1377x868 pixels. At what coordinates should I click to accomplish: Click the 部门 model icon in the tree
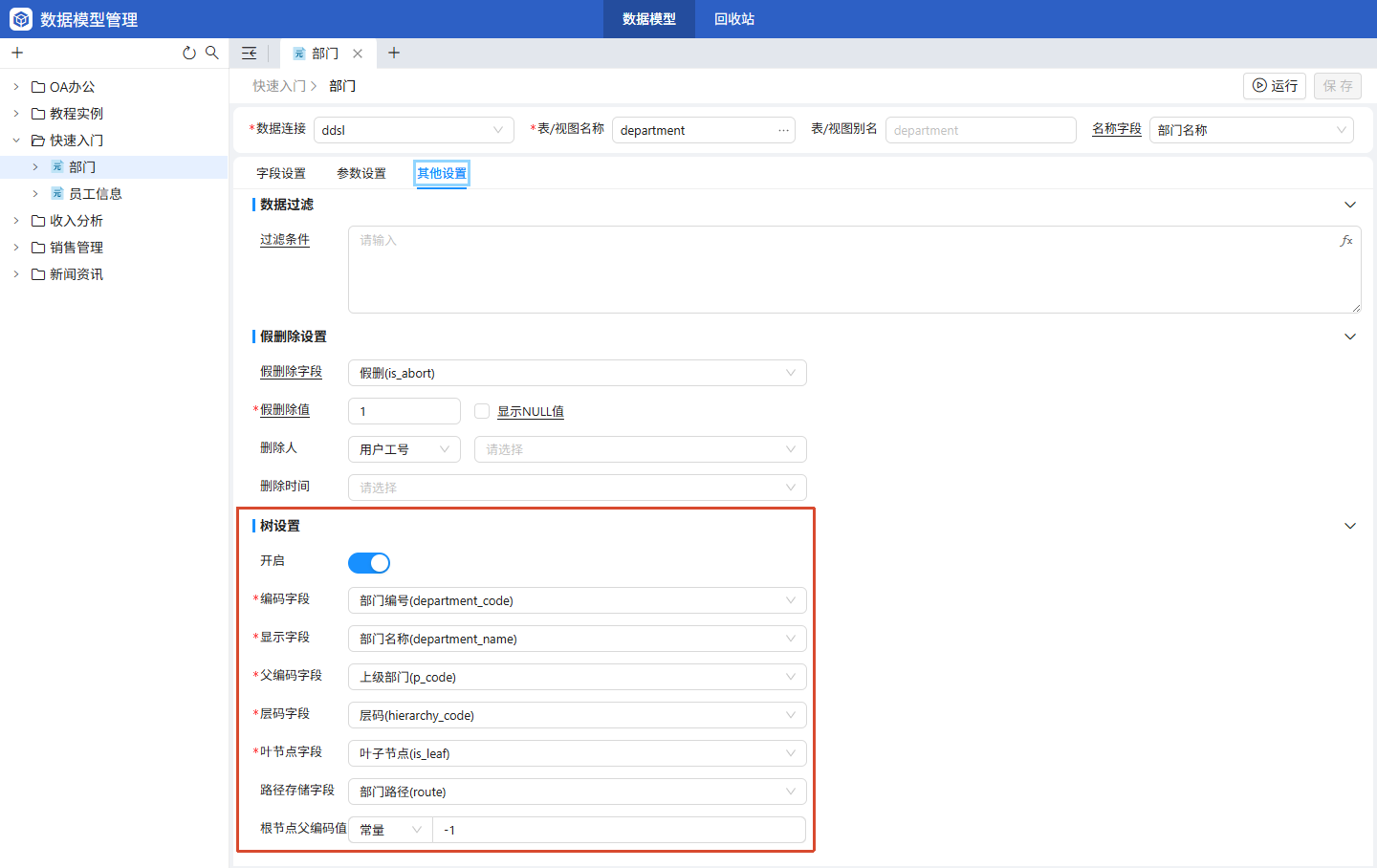click(57, 167)
